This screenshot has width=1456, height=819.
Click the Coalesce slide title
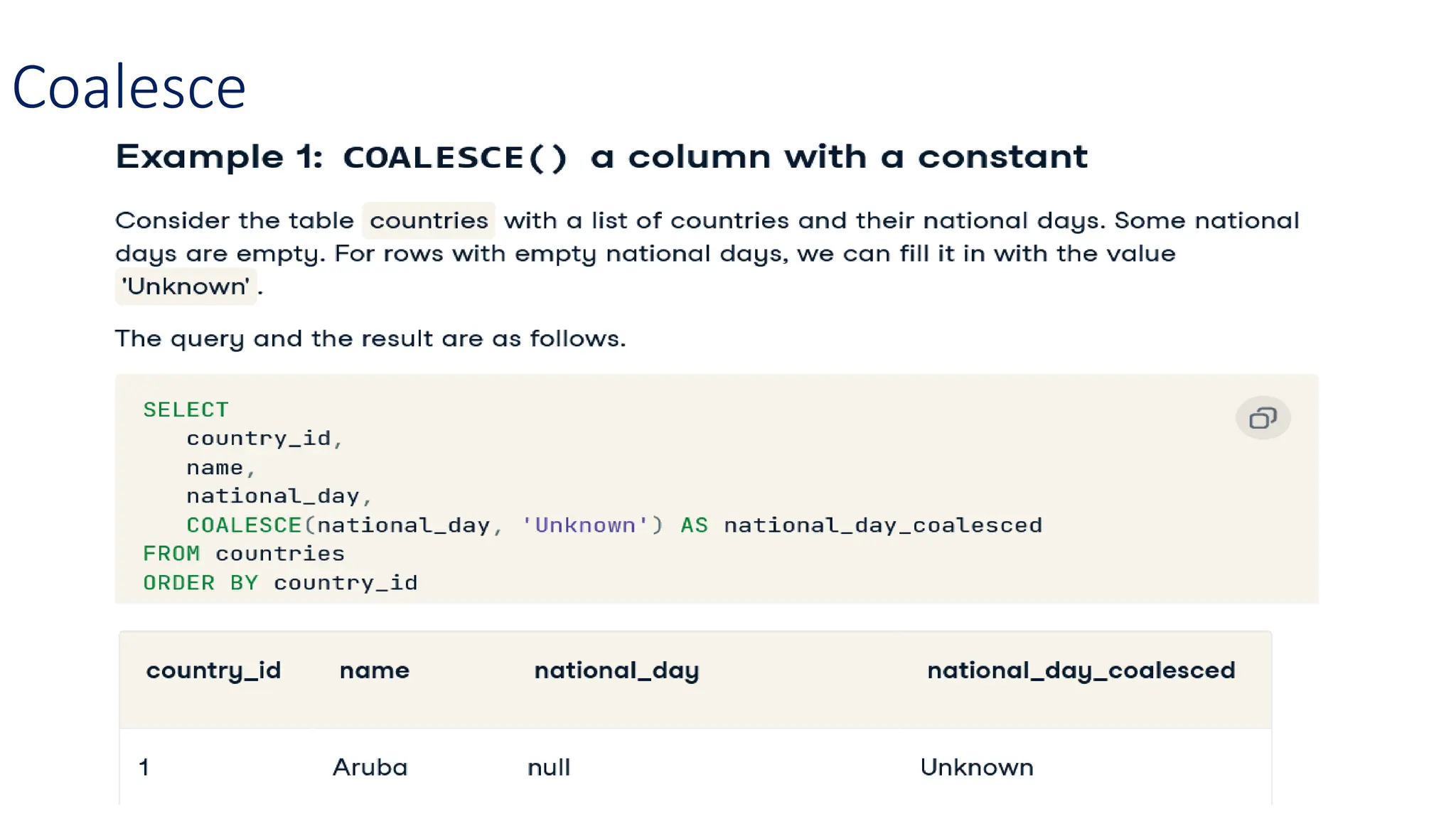tap(129, 87)
